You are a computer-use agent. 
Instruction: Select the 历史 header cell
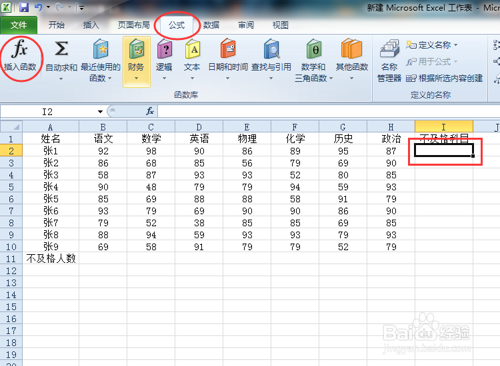click(x=343, y=139)
